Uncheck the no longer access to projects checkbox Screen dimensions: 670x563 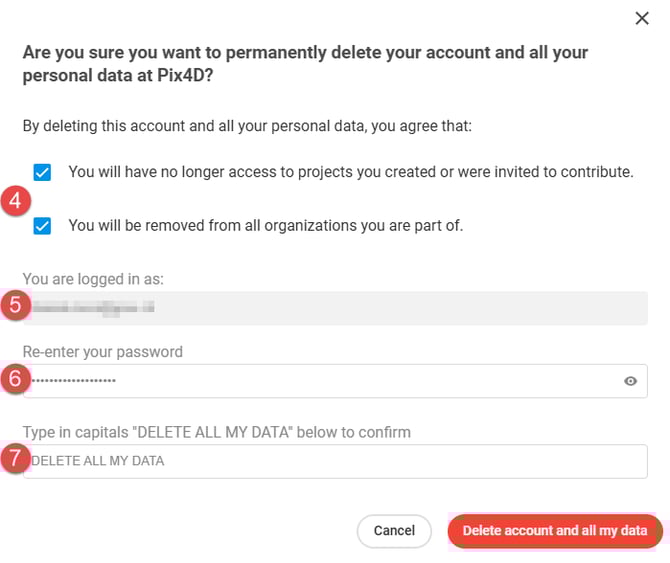[42, 172]
